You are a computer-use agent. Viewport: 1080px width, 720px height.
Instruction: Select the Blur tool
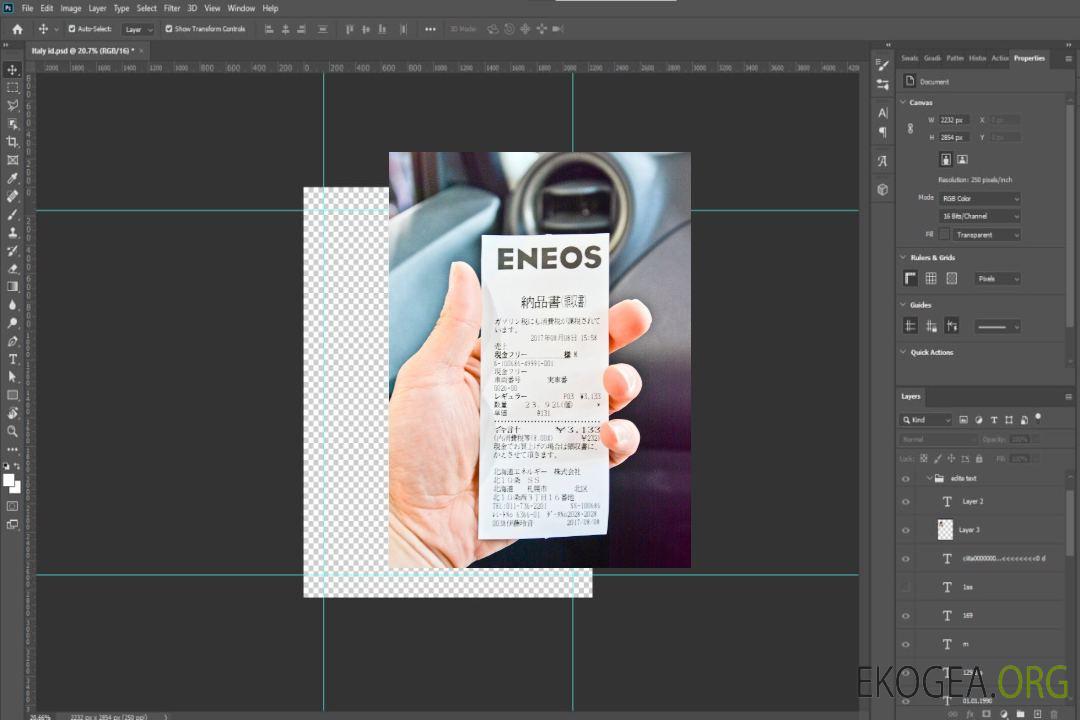point(12,305)
